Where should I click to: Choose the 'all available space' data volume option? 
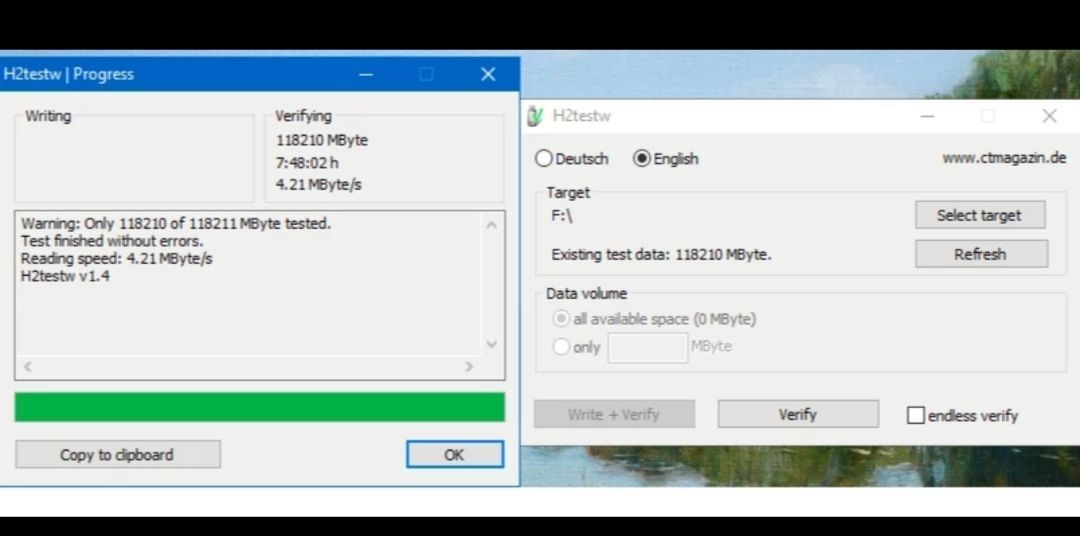point(561,319)
